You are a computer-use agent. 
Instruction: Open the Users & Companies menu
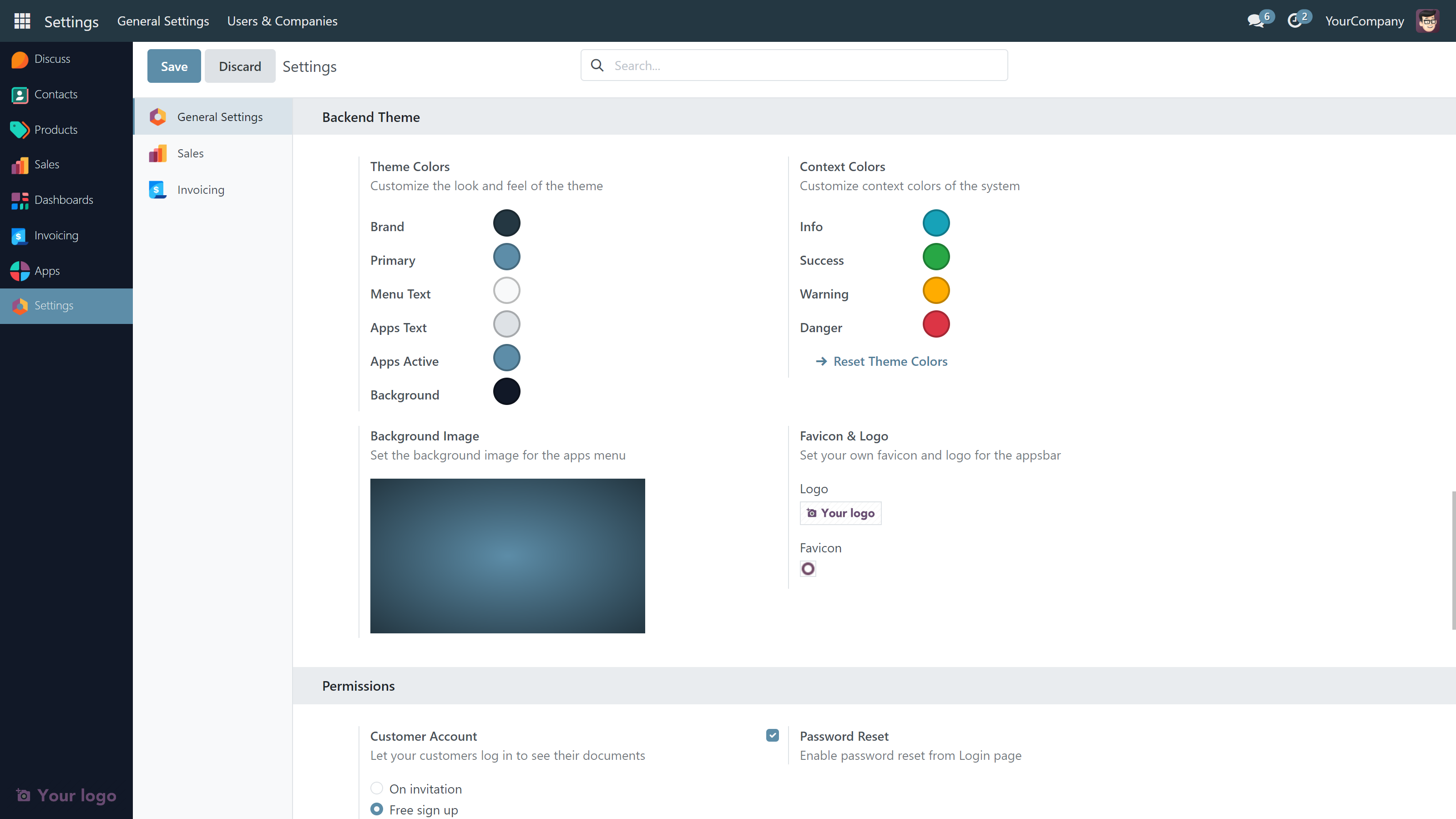(x=282, y=21)
